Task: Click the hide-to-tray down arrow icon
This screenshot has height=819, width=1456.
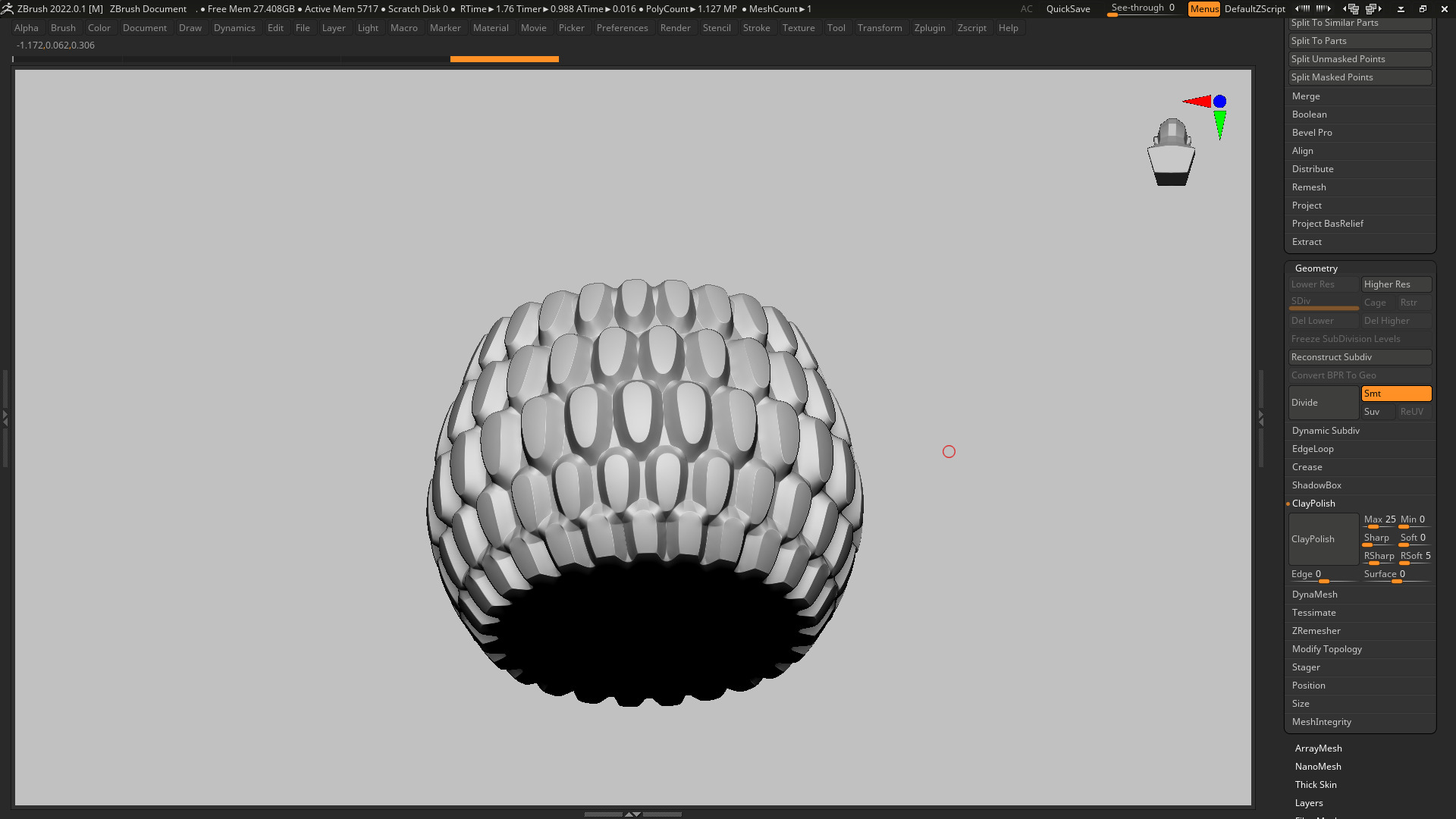Action: (x=1401, y=9)
